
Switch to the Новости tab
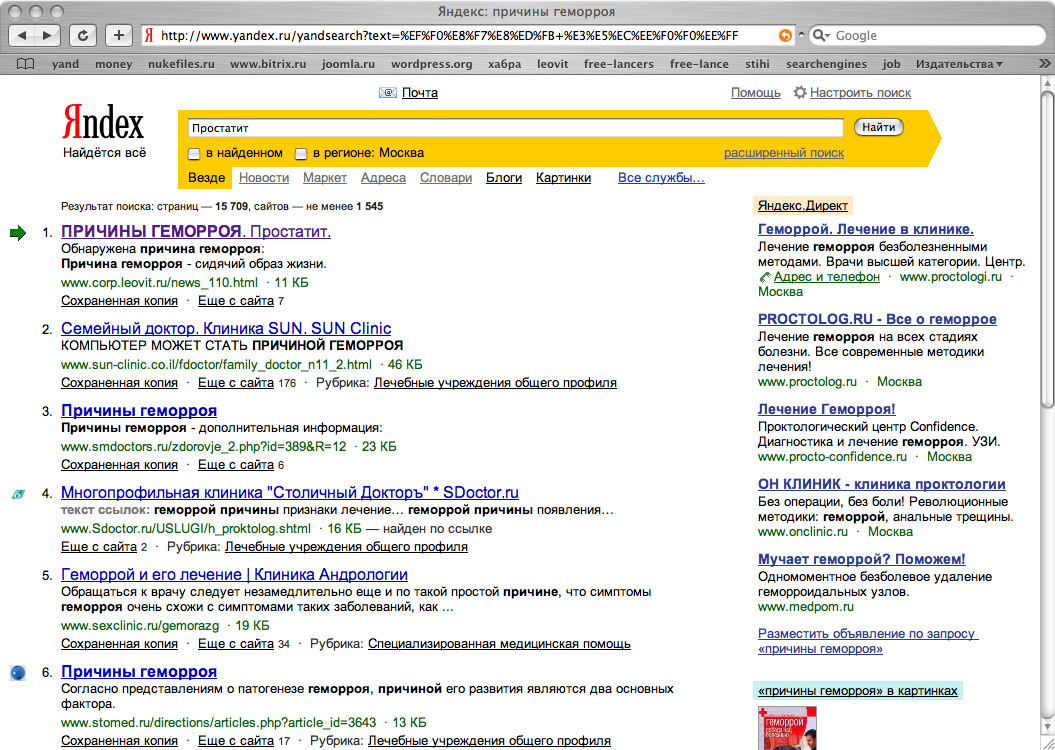pyautogui.click(x=264, y=178)
